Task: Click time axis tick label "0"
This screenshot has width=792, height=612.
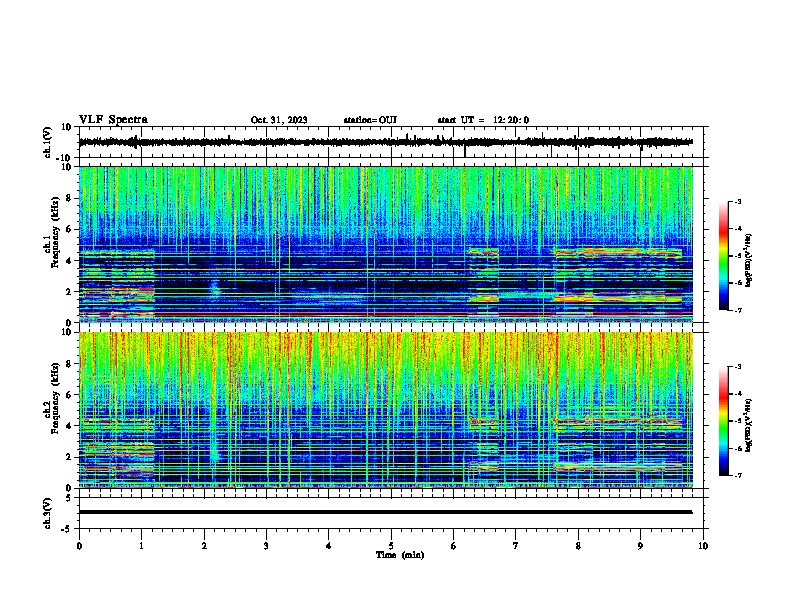Action: click(79, 546)
